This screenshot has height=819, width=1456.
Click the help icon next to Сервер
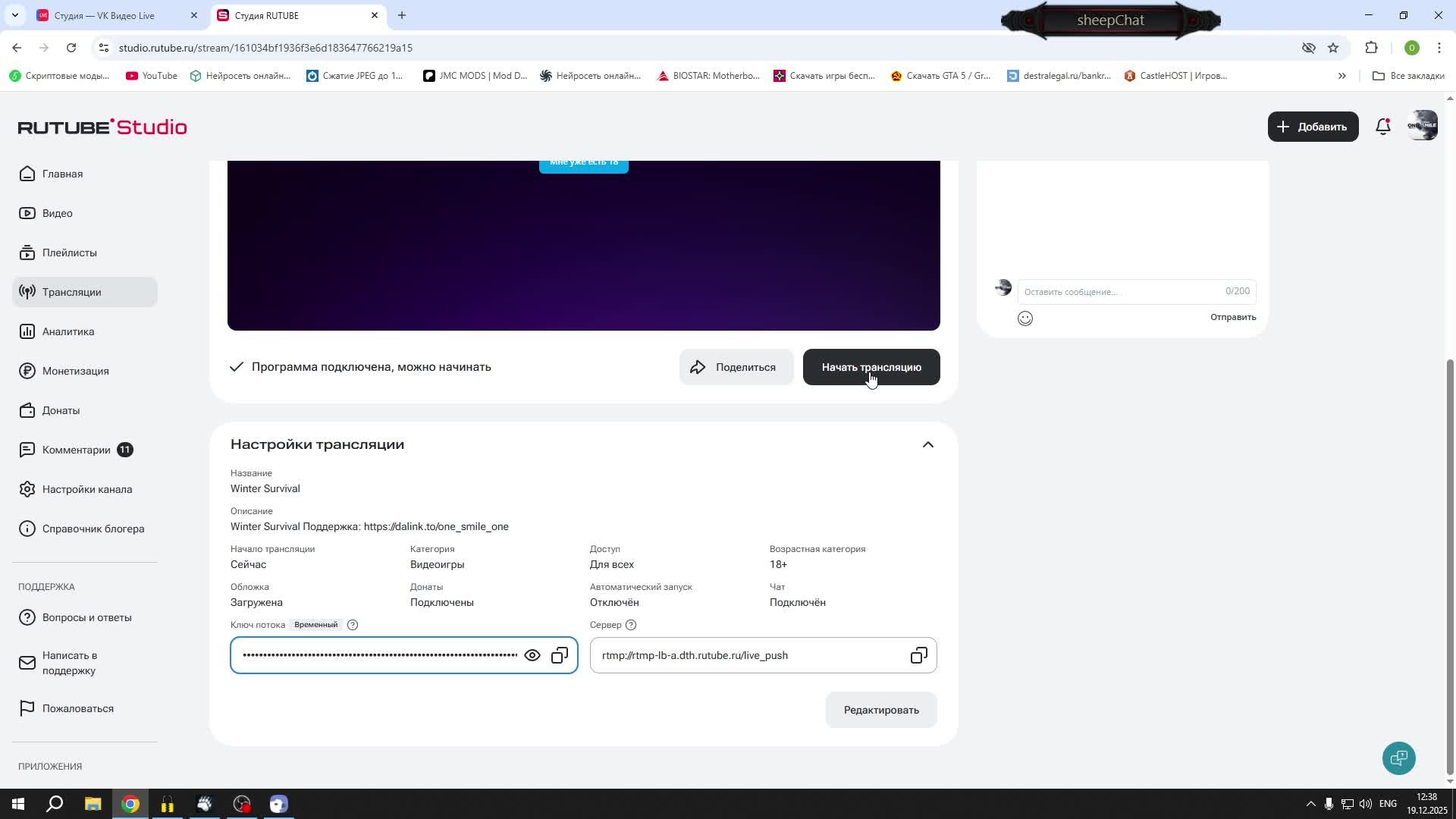click(x=631, y=625)
